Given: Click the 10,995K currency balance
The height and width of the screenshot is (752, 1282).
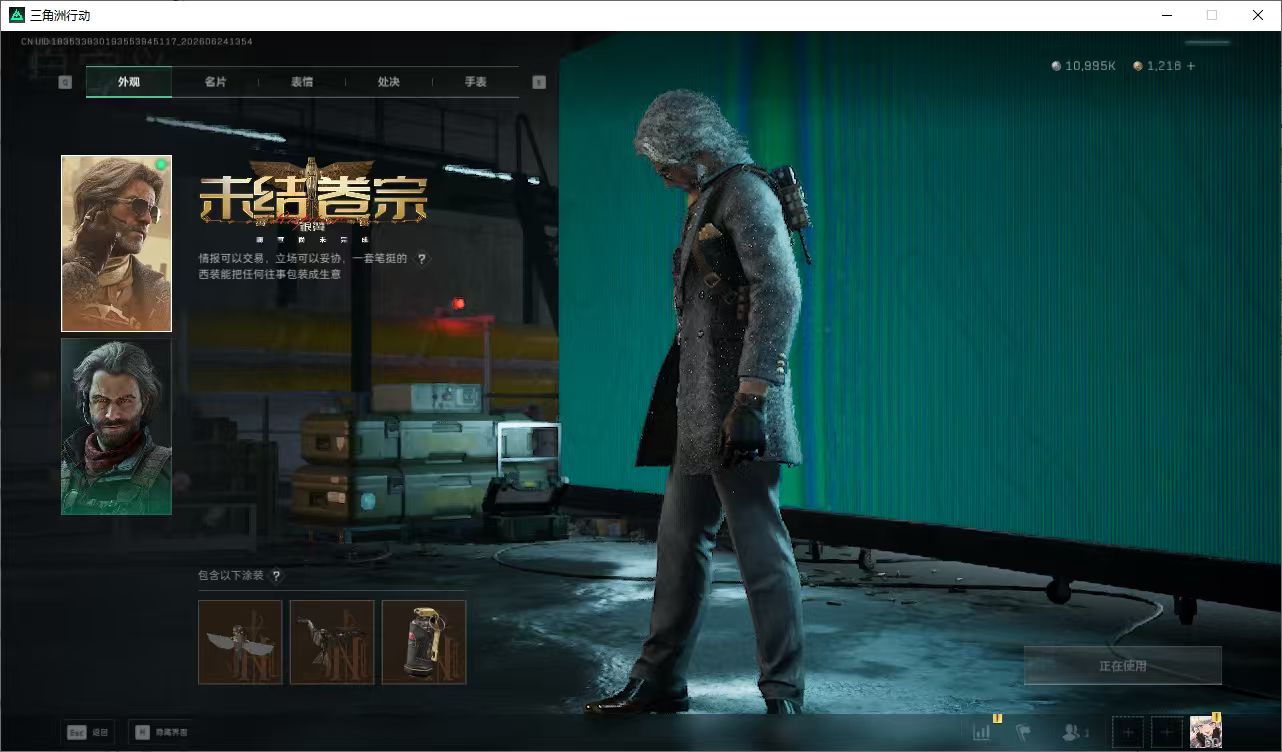Looking at the screenshot, I should [x=1090, y=66].
